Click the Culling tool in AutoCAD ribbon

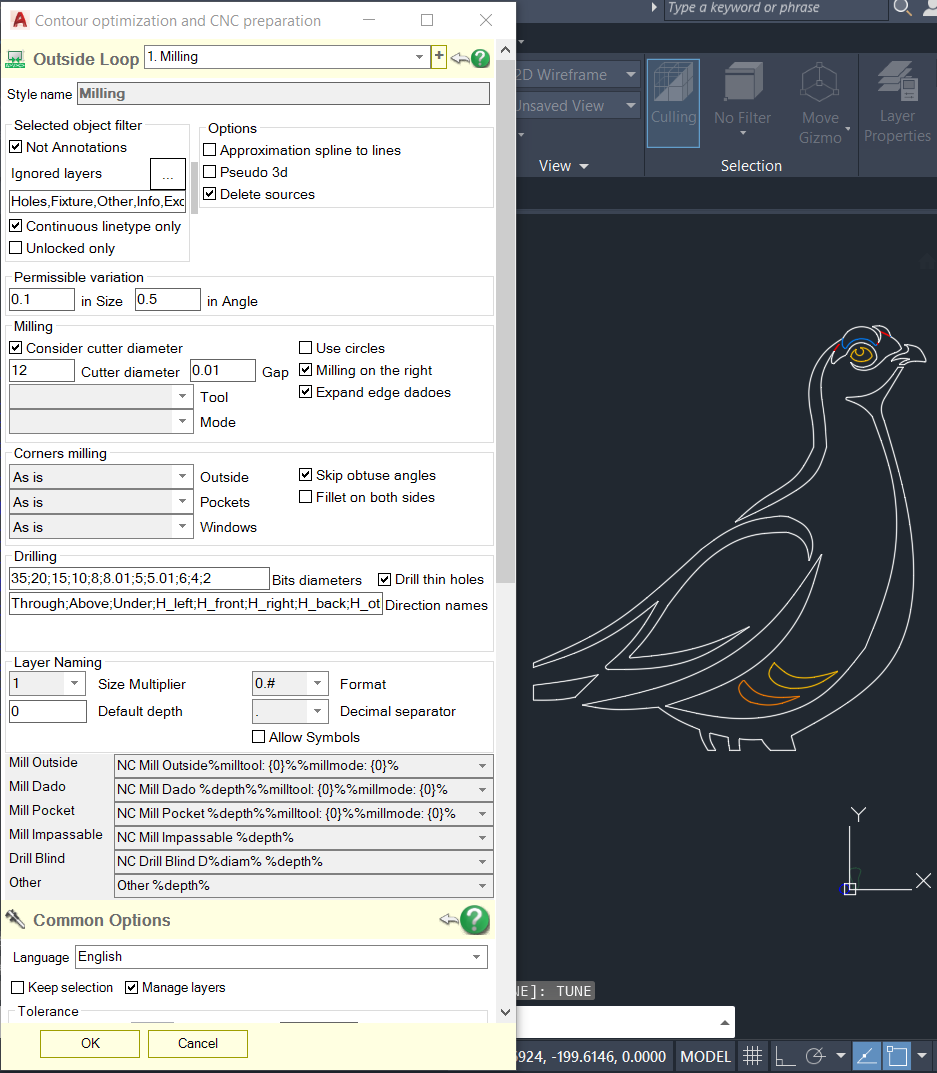(x=673, y=103)
